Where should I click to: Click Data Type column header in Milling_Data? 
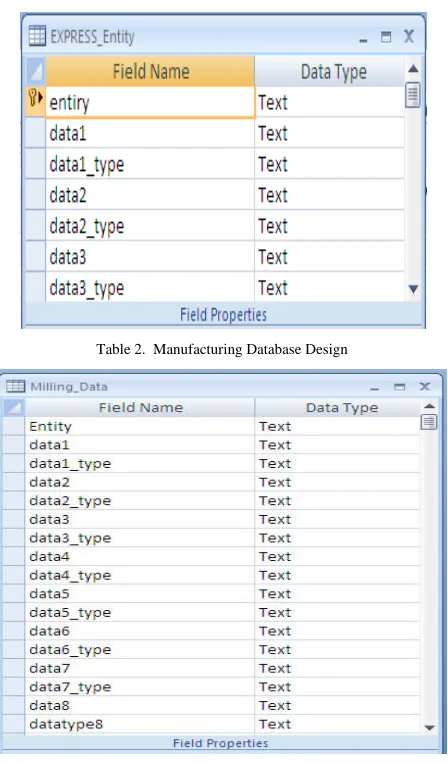coord(337,407)
